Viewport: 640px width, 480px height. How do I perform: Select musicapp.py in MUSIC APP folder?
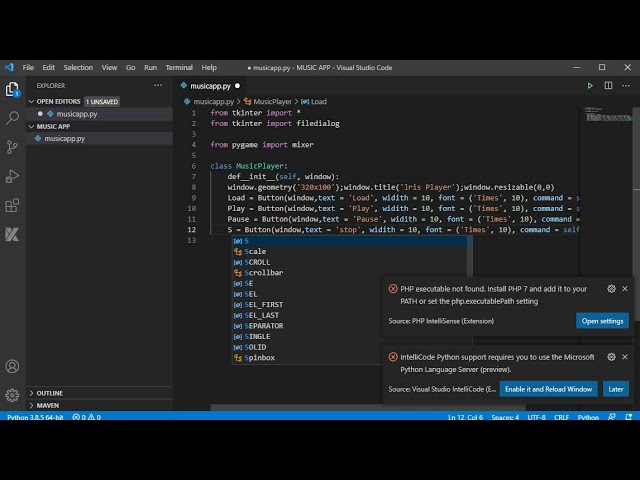tap(100, 138)
